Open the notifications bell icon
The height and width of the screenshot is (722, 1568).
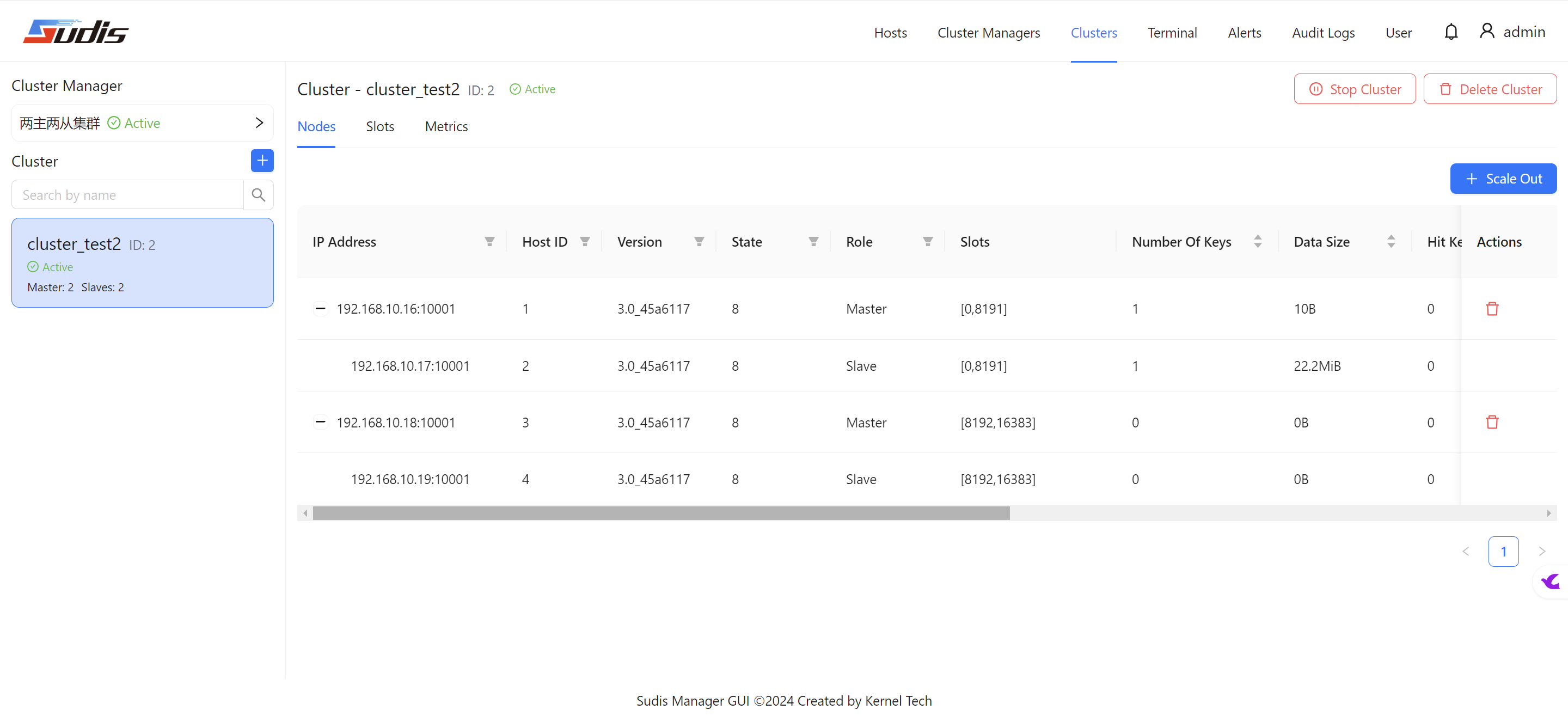1450,32
